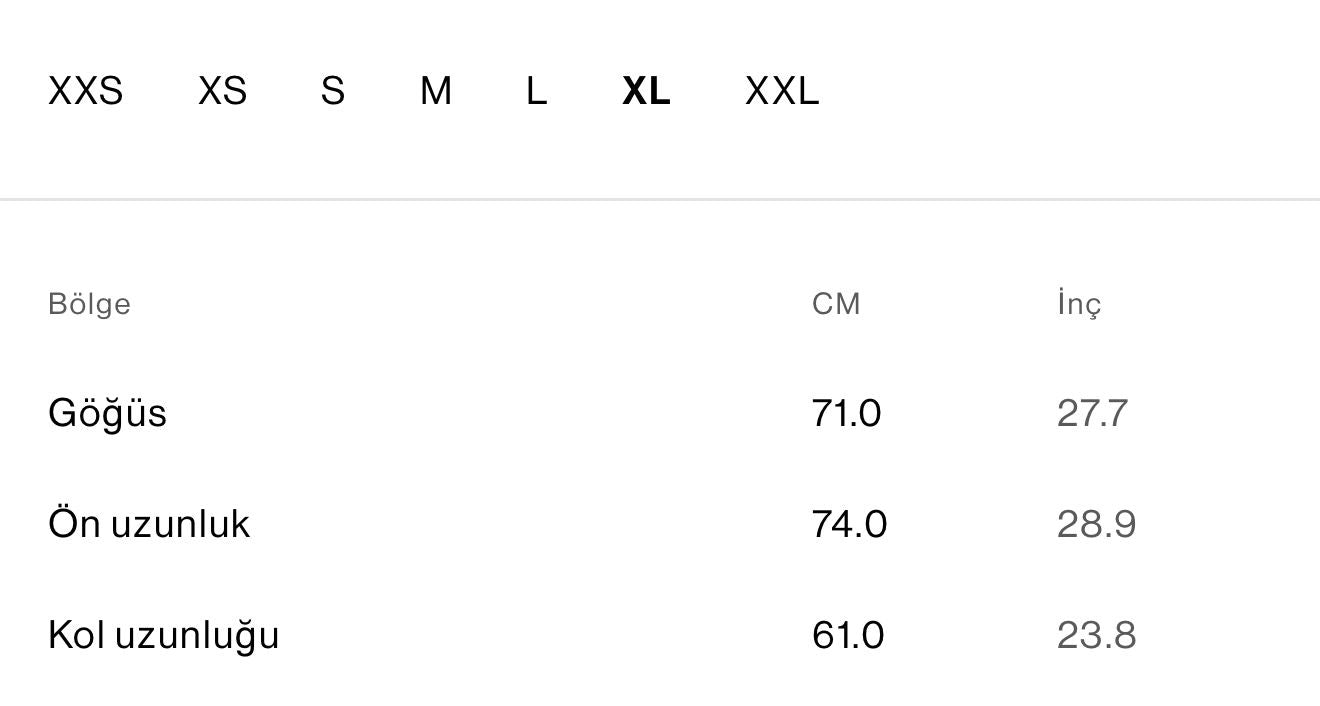Switch to size XS
1320x706 pixels.
(222, 91)
